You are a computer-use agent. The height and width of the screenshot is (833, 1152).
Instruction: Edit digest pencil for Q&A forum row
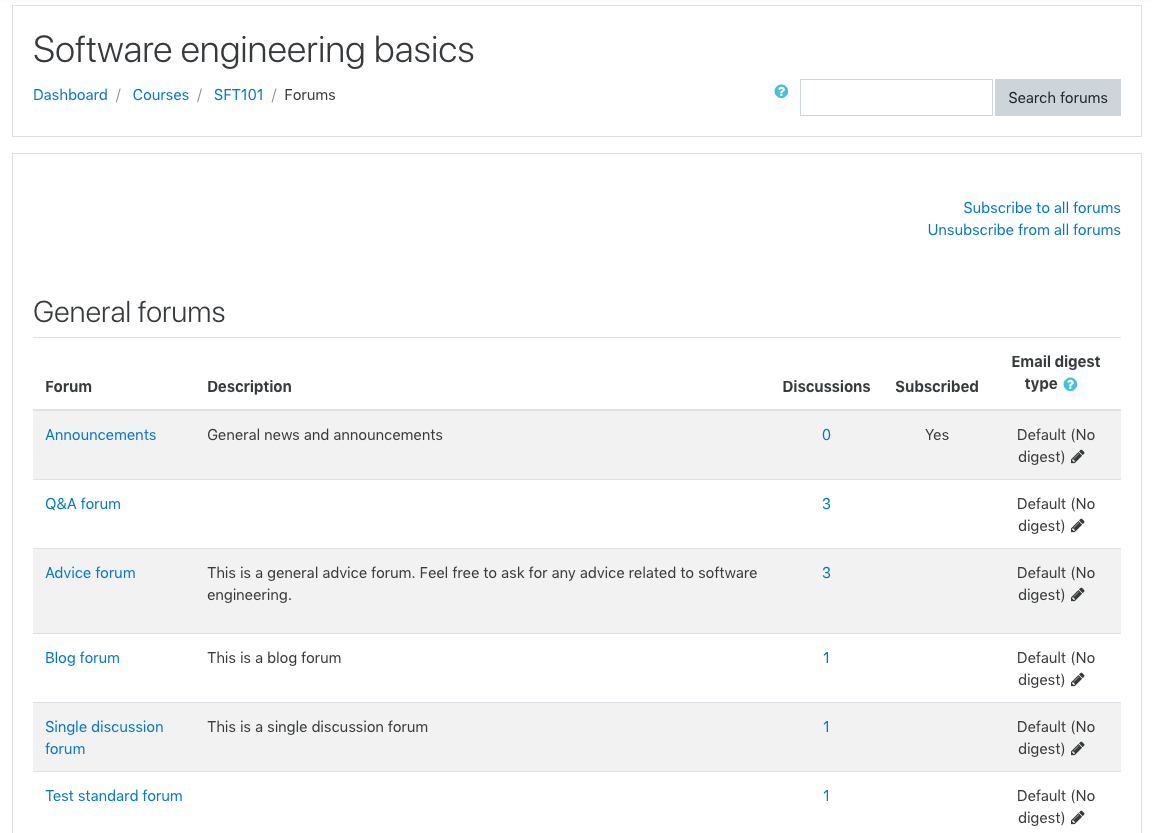(1078, 526)
